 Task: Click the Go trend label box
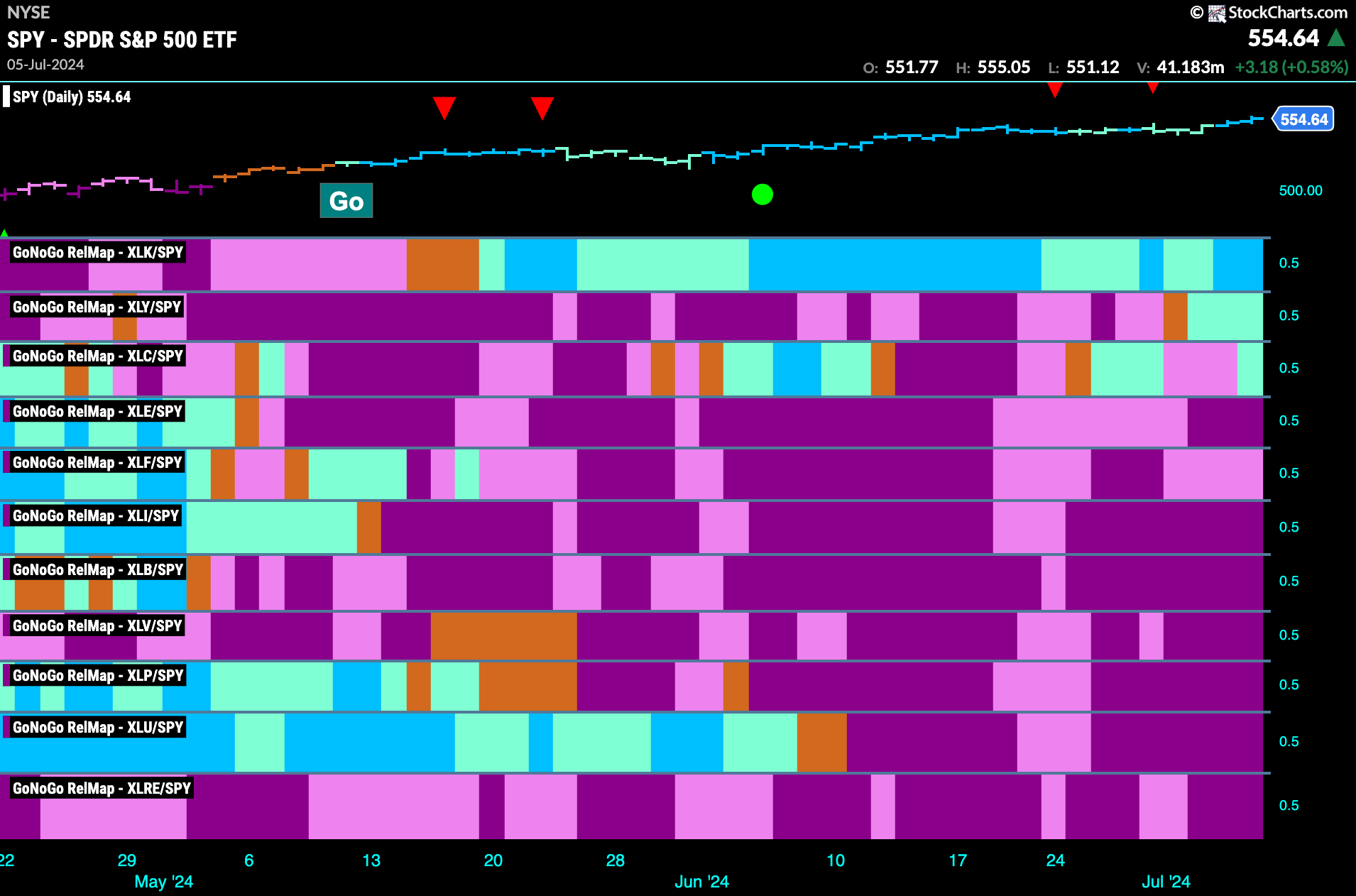tap(346, 201)
